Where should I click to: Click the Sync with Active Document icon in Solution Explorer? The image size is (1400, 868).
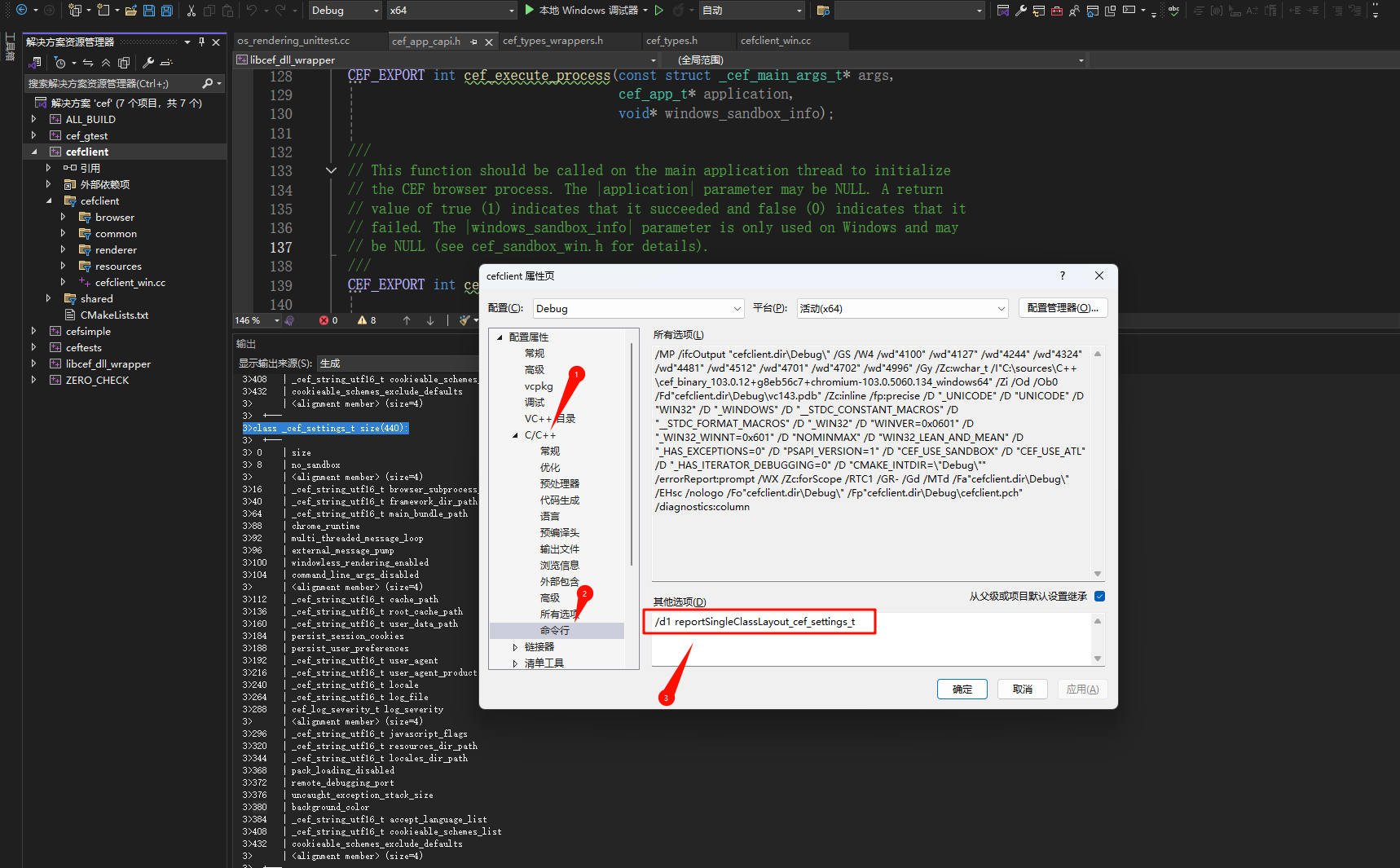pos(87,63)
